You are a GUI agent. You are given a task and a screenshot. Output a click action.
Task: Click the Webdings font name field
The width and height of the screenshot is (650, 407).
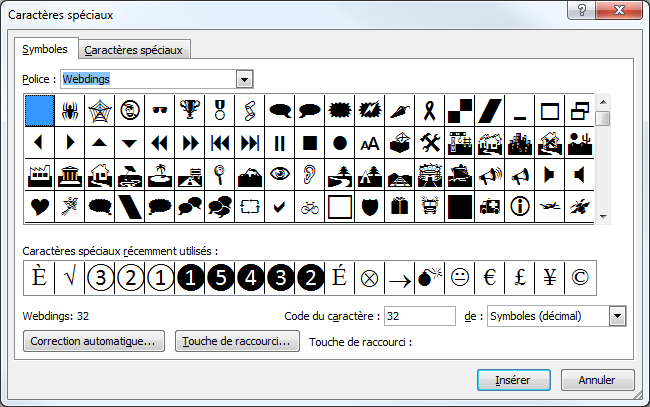coord(148,79)
